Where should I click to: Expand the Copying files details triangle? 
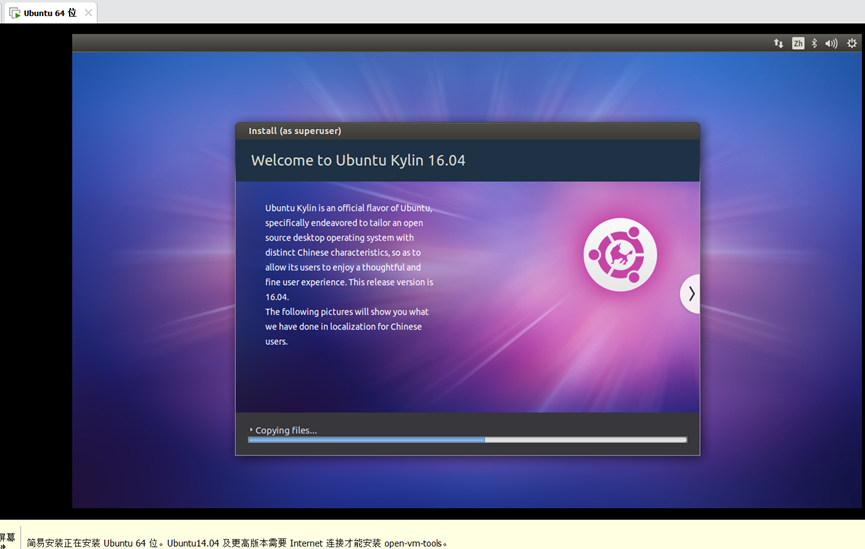coord(251,429)
